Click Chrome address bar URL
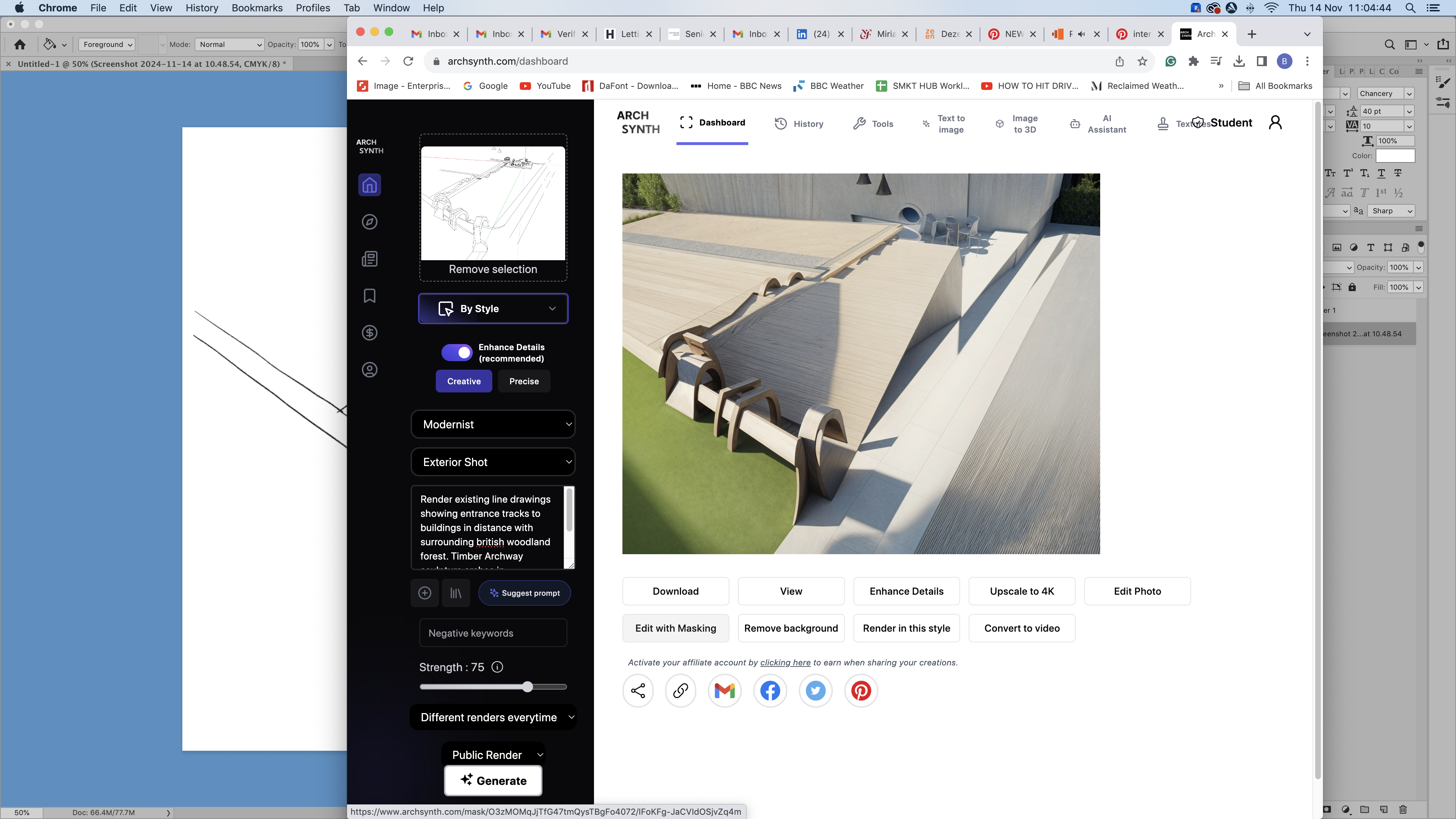Screen dimensions: 1456x819 pos(508,61)
